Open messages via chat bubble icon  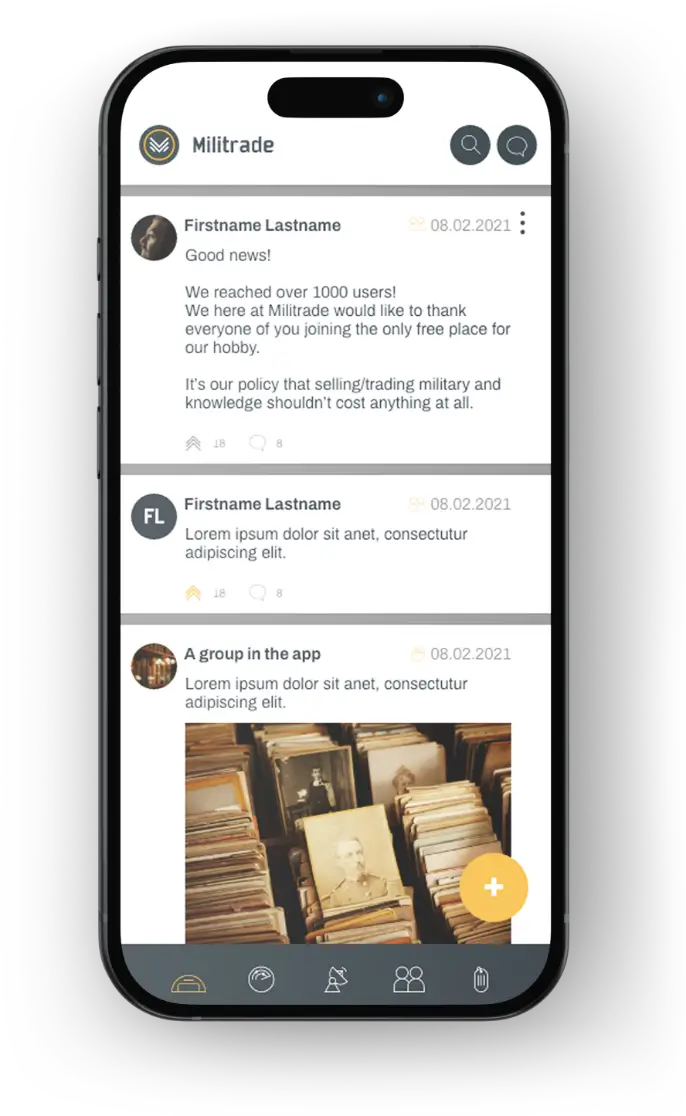pos(517,145)
